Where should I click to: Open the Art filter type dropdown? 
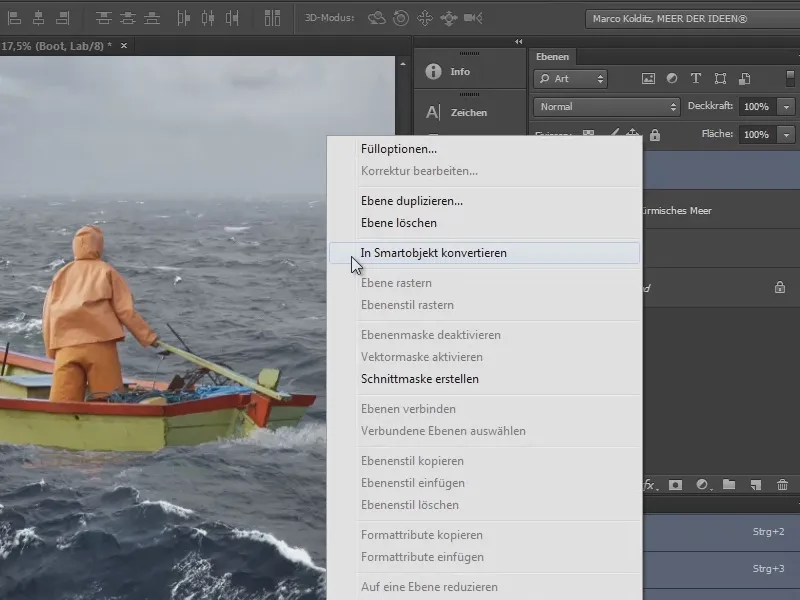(570, 79)
